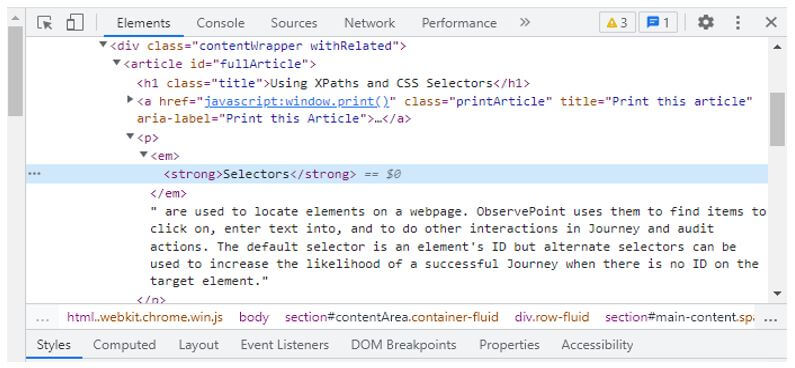Open the Network tab
The height and width of the screenshot is (368, 795).
(370, 23)
